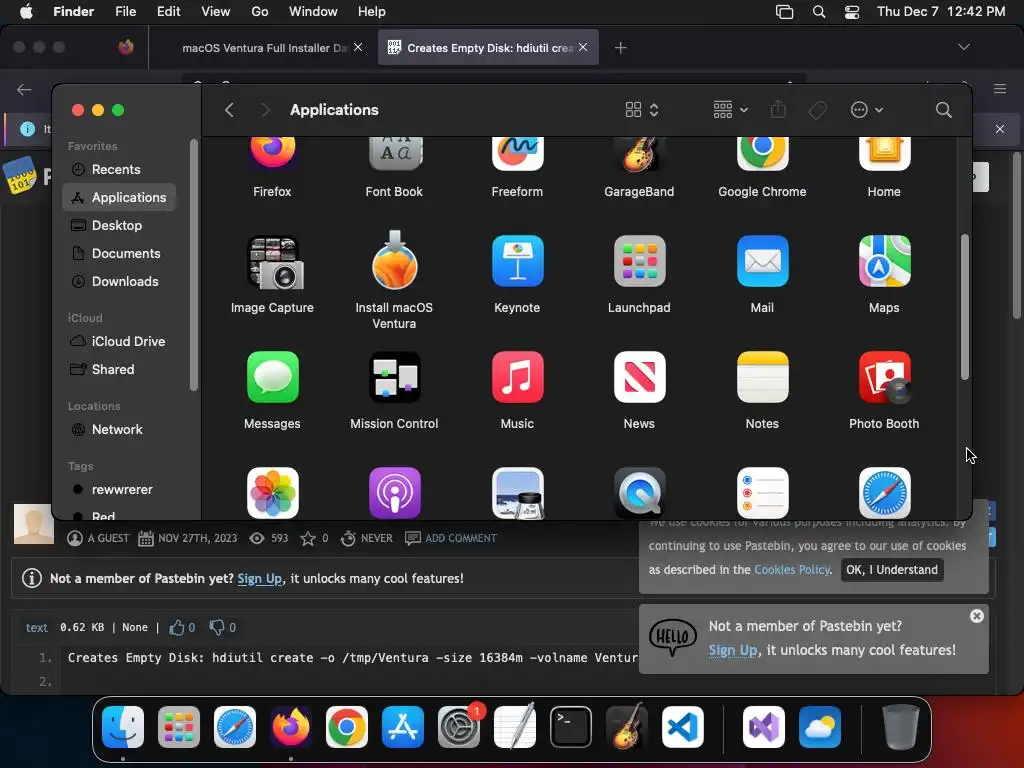Select Image Capture application
This screenshot has width=1024, height=768.
[x=272, y=262]
